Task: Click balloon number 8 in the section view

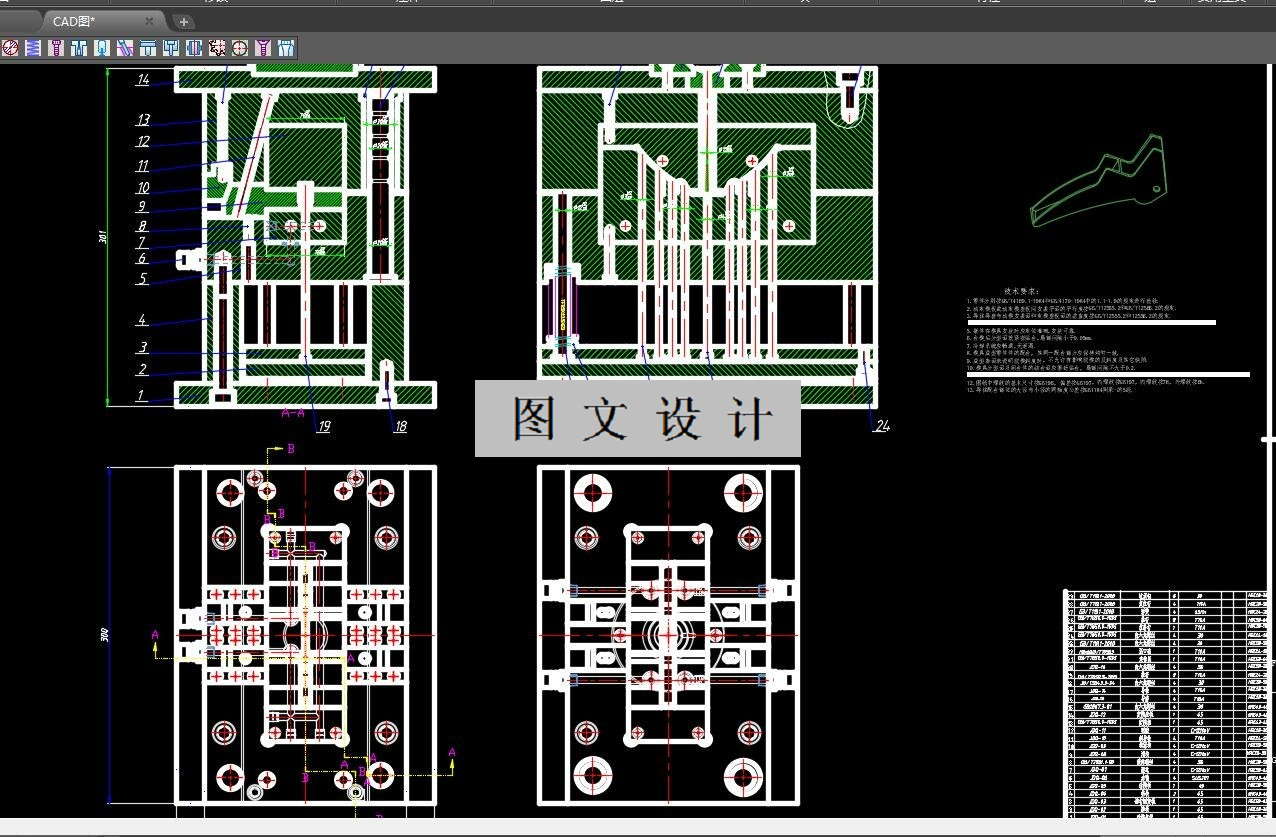Action: tap(143, 227)
